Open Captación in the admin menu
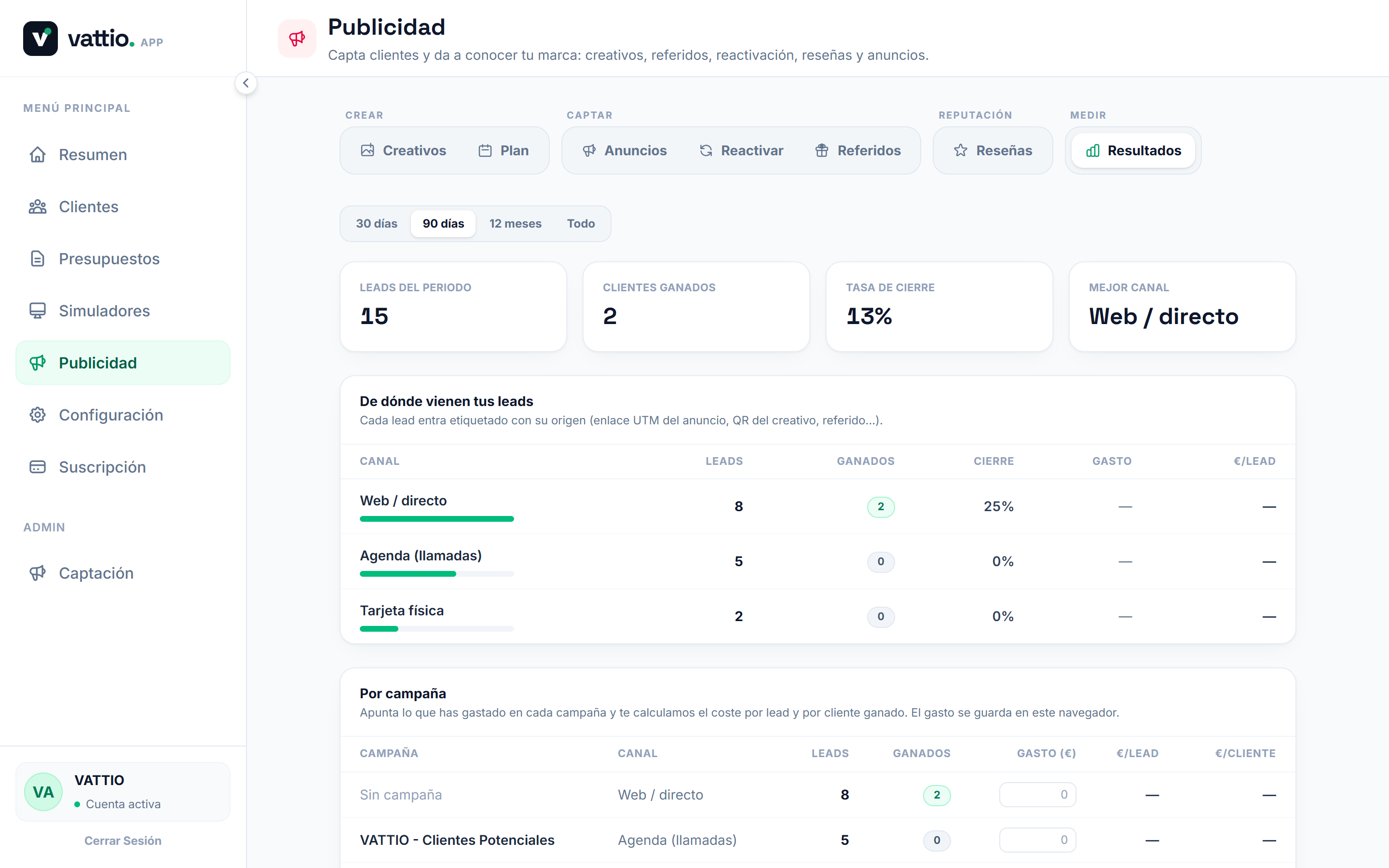 [123, 573]
